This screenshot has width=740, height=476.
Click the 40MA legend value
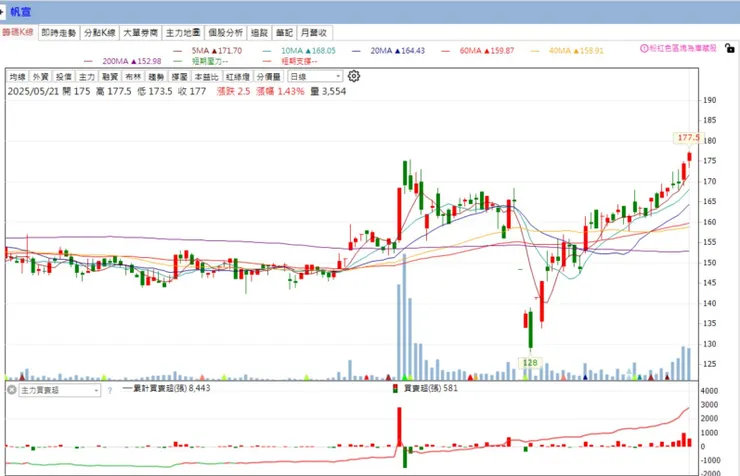pos(589,50)
